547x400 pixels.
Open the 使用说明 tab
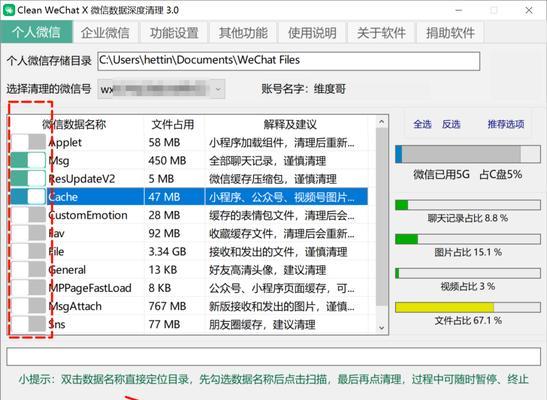coord(312,33)
